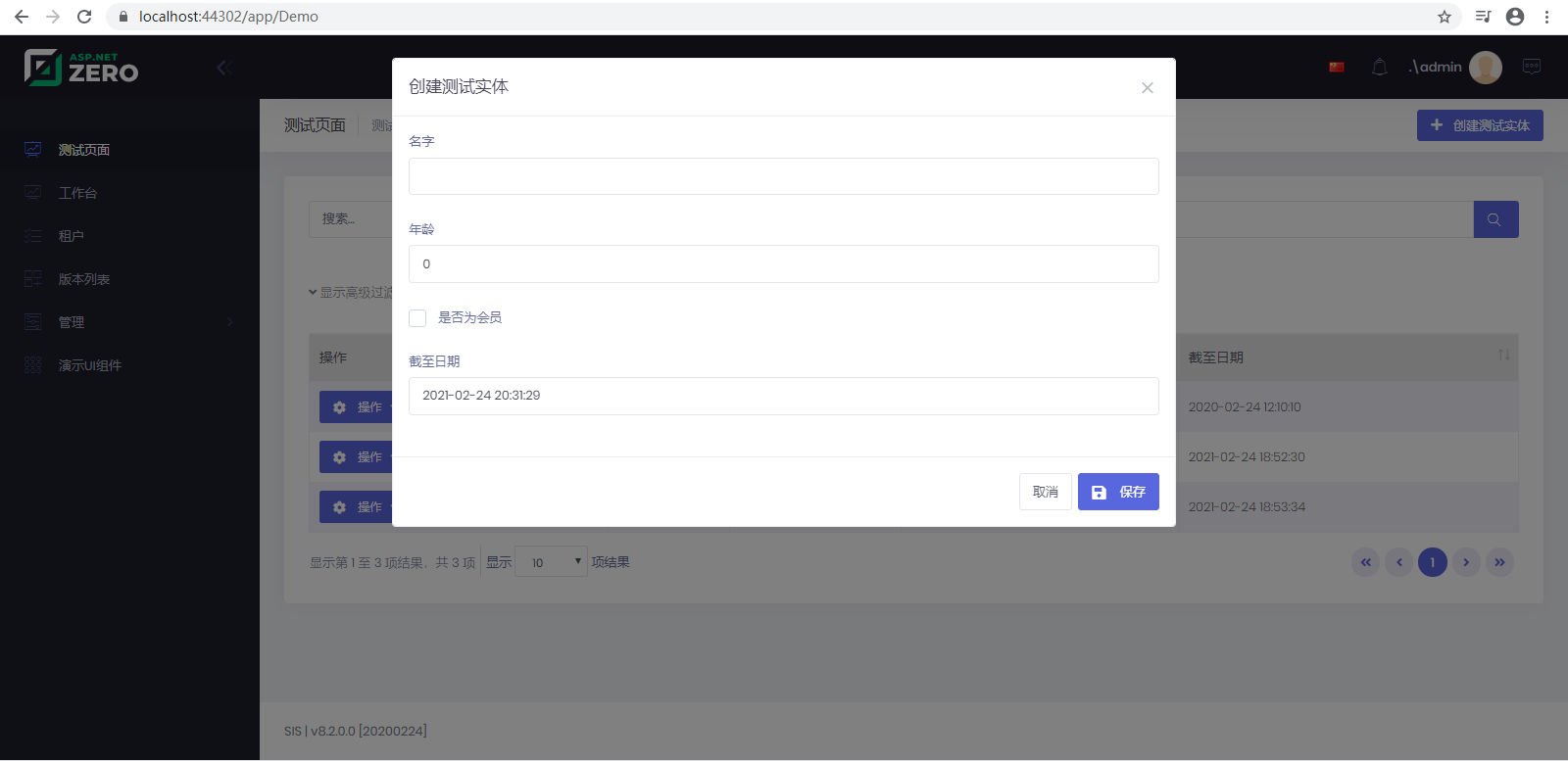
Task: Click the site lock icon in address bar
Action: point(122,17)
